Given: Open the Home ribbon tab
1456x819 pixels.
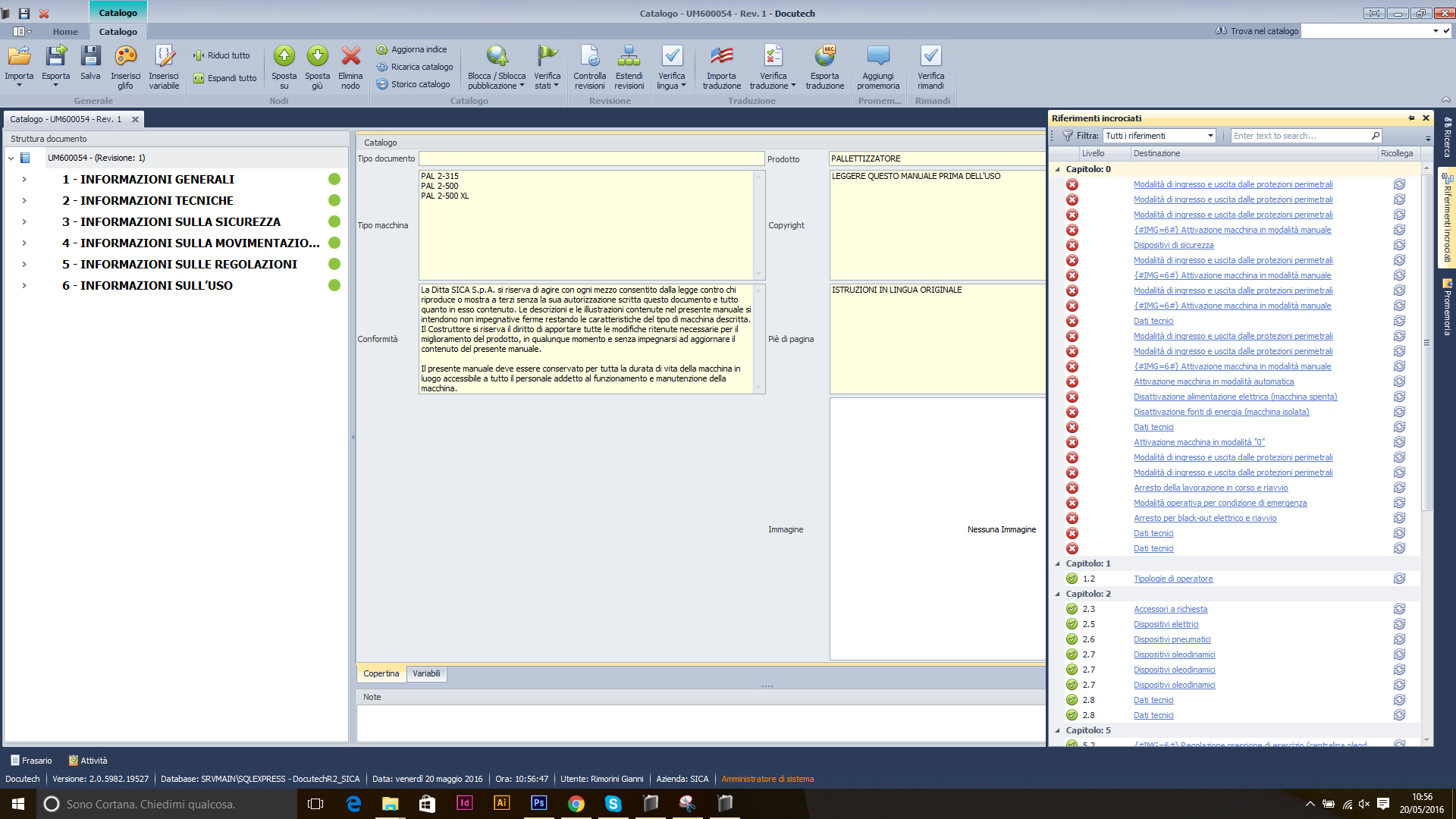Looking at the screenshot, I should (x=65, y=32).
